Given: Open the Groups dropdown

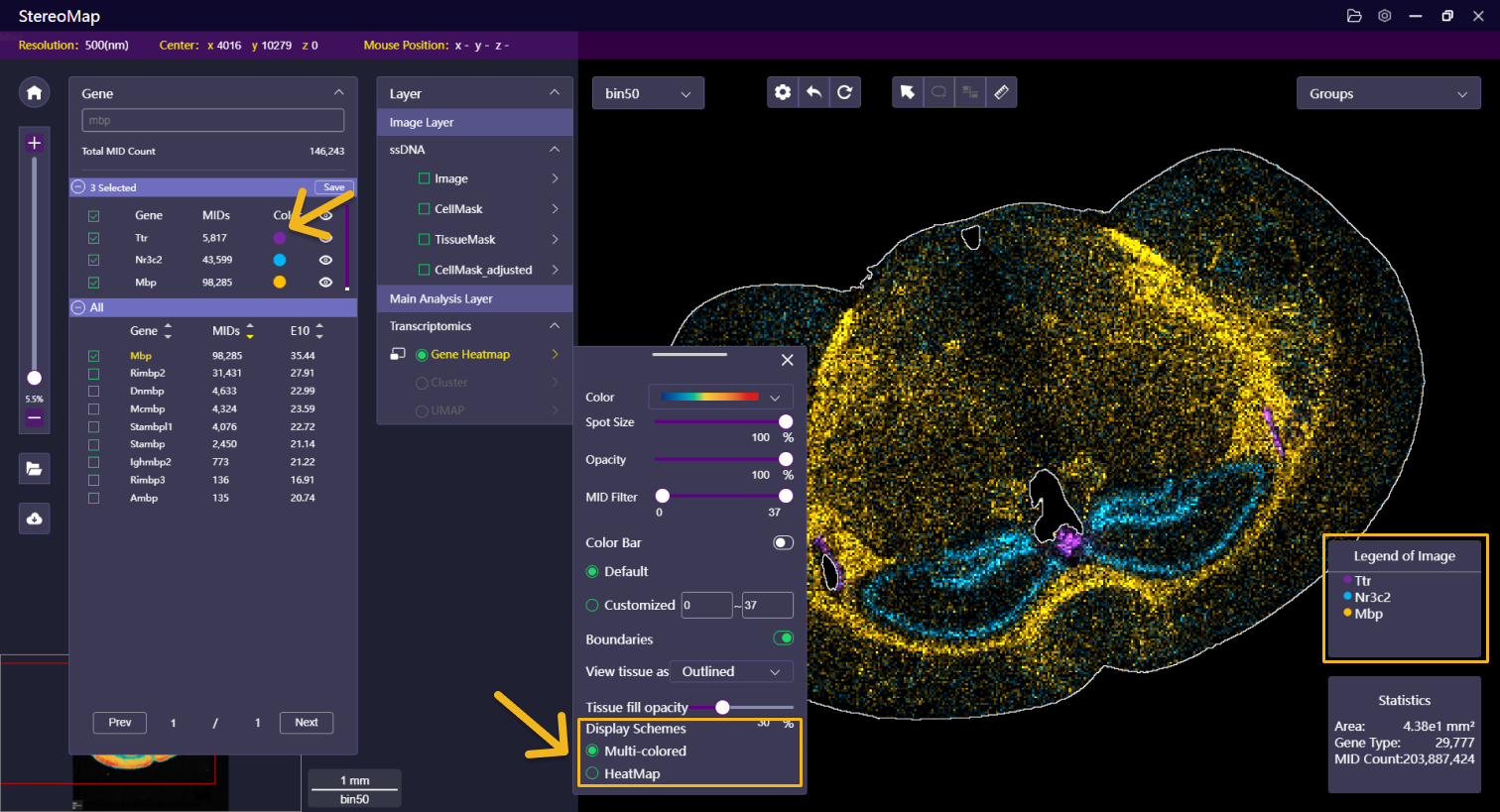Looking at the screenshot, I should (1387, 94).
